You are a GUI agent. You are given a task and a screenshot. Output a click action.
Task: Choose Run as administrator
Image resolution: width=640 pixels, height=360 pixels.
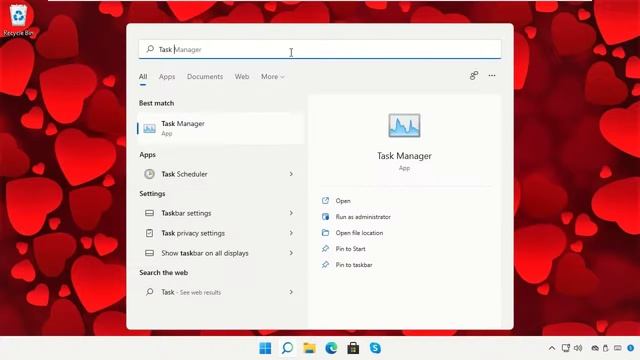(x=363, y=217)
